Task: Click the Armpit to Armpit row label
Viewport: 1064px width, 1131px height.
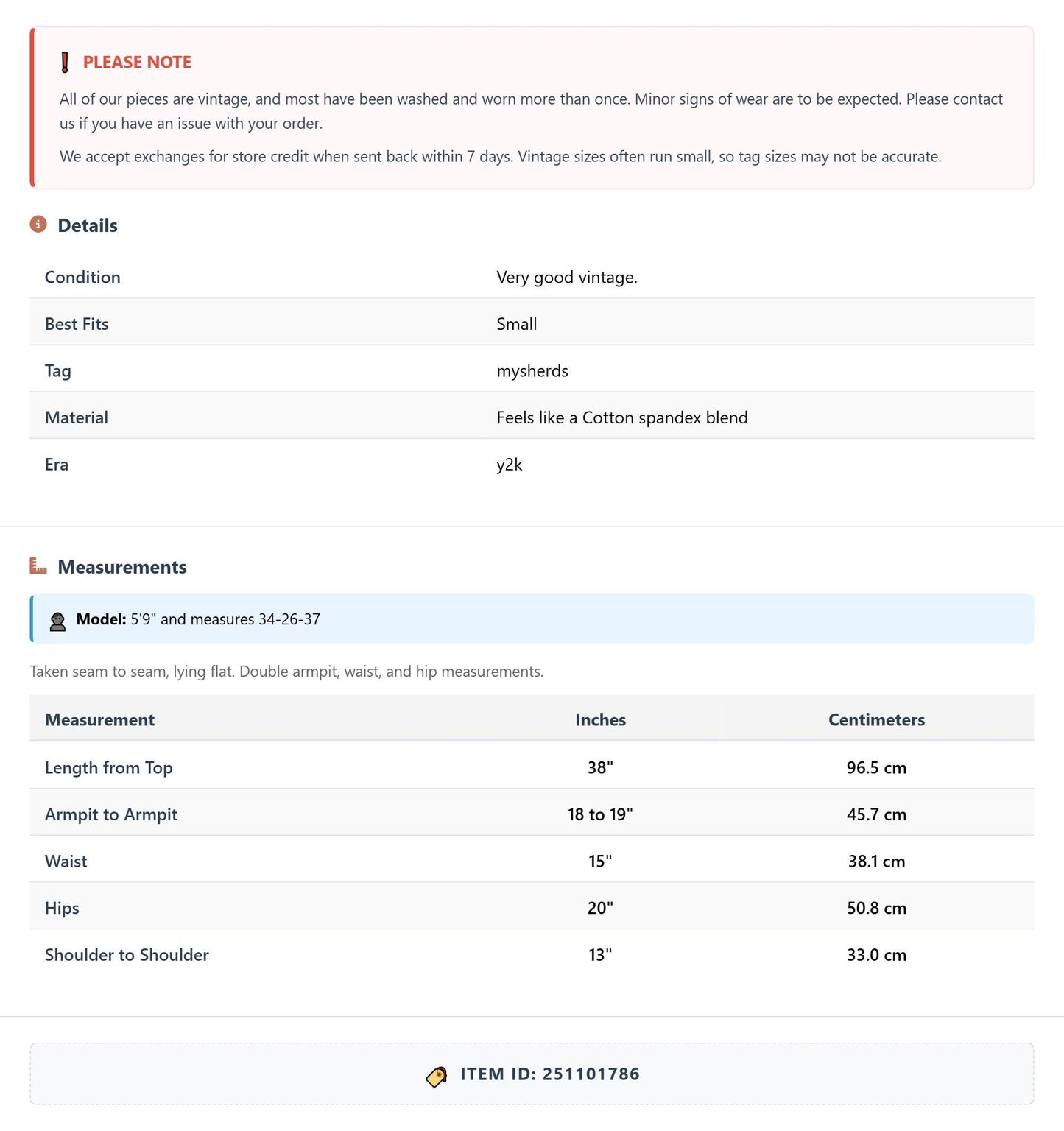Action: tap(111, 814)
